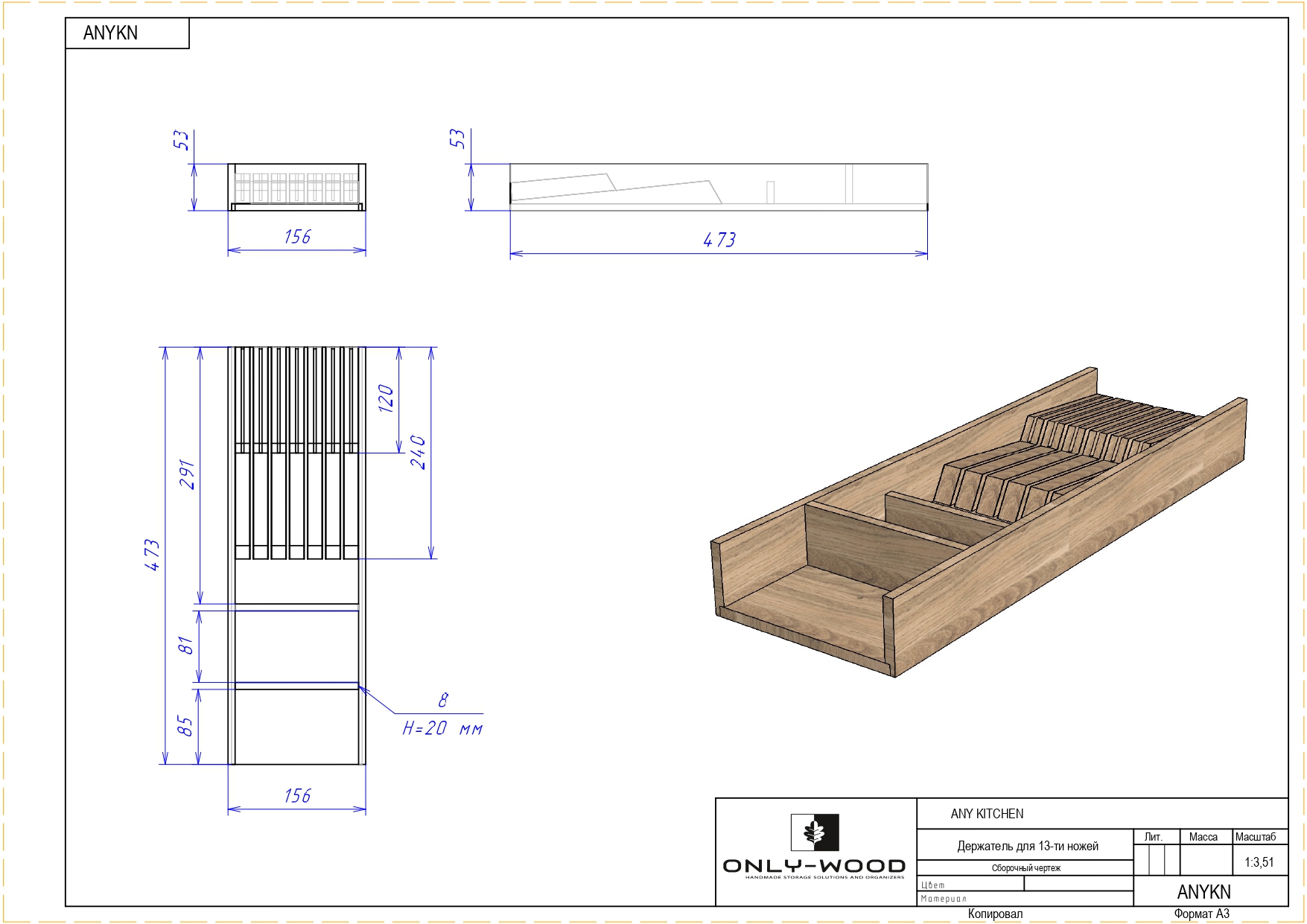
Task: Select the 81 dimension text
Action: [x=185, y=646]
